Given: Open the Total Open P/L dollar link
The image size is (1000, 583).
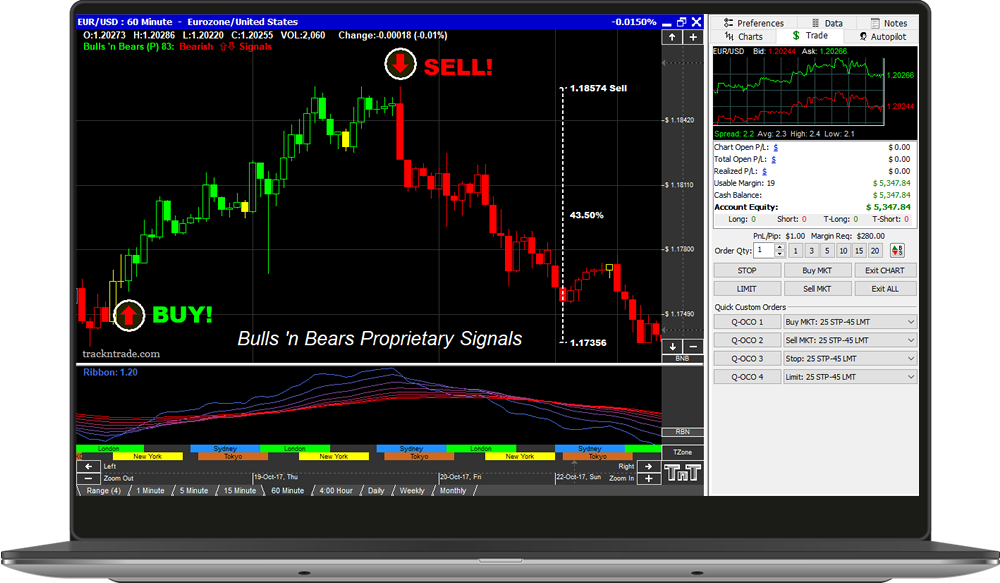Looking at the screenshot, I should 774,159.
